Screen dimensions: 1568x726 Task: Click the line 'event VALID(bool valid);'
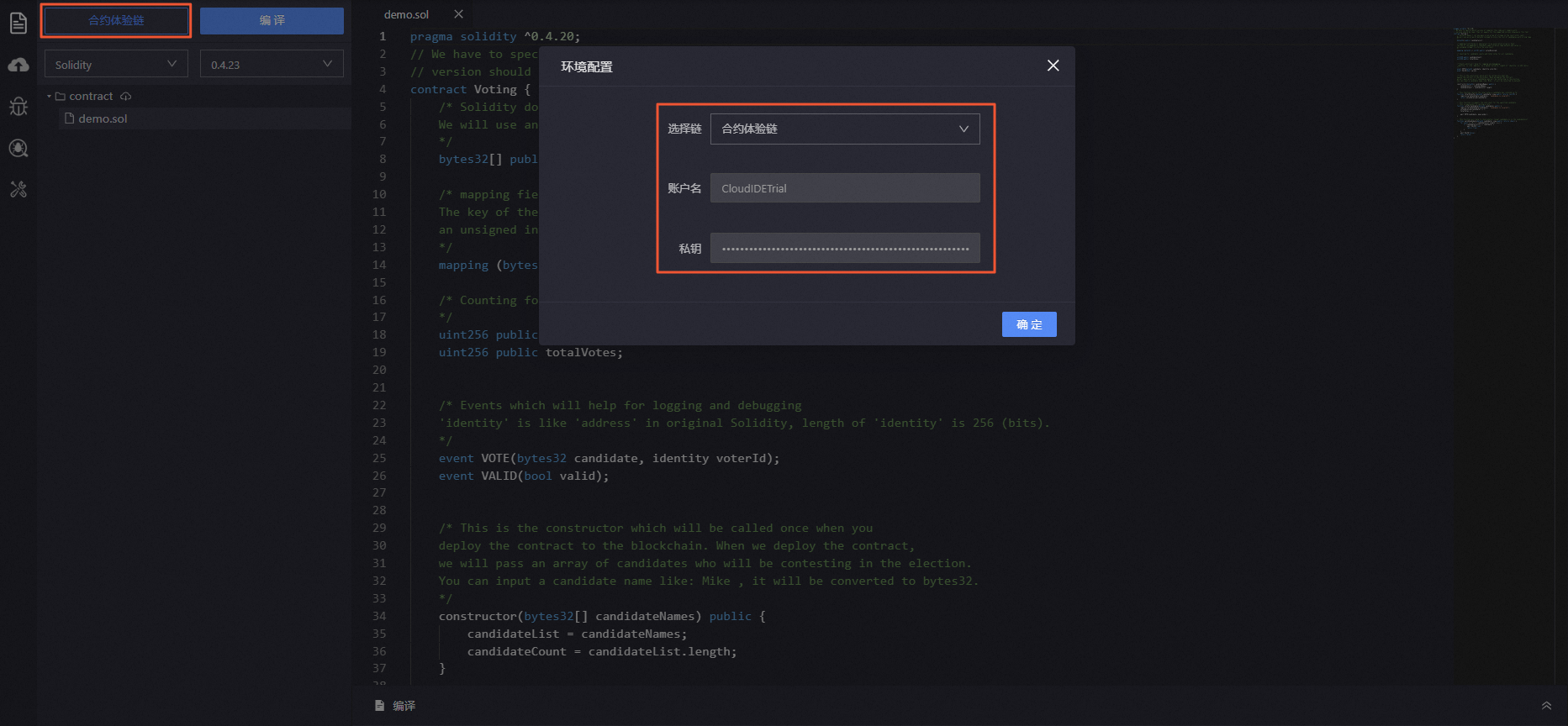pyautogui.click(x=523, y=476)
